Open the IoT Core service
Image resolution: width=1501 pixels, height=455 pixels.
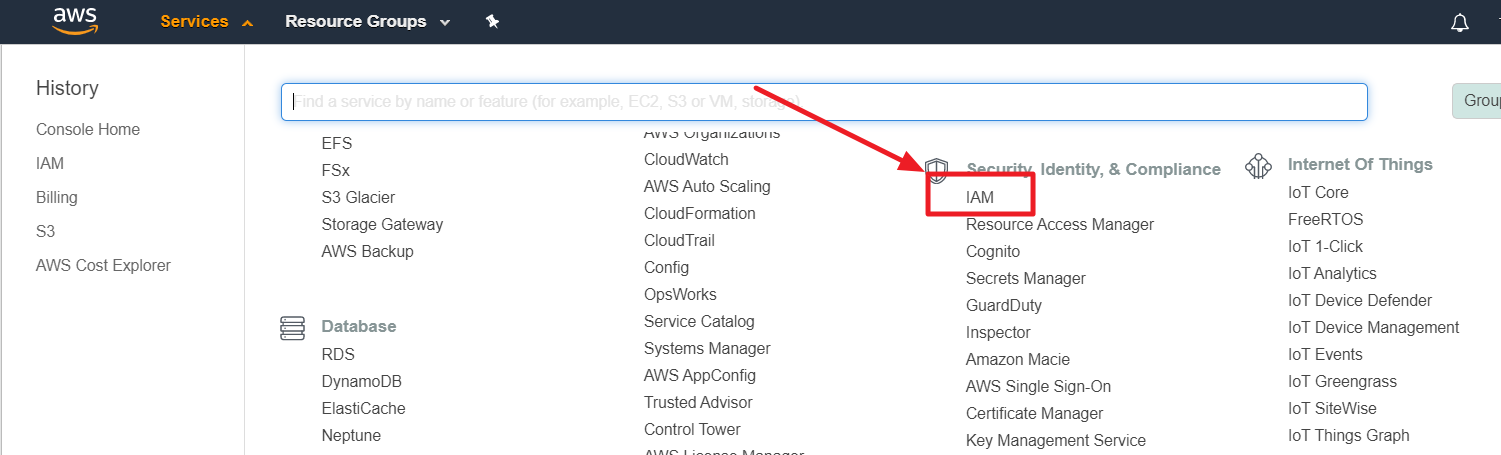(1318, 192)
